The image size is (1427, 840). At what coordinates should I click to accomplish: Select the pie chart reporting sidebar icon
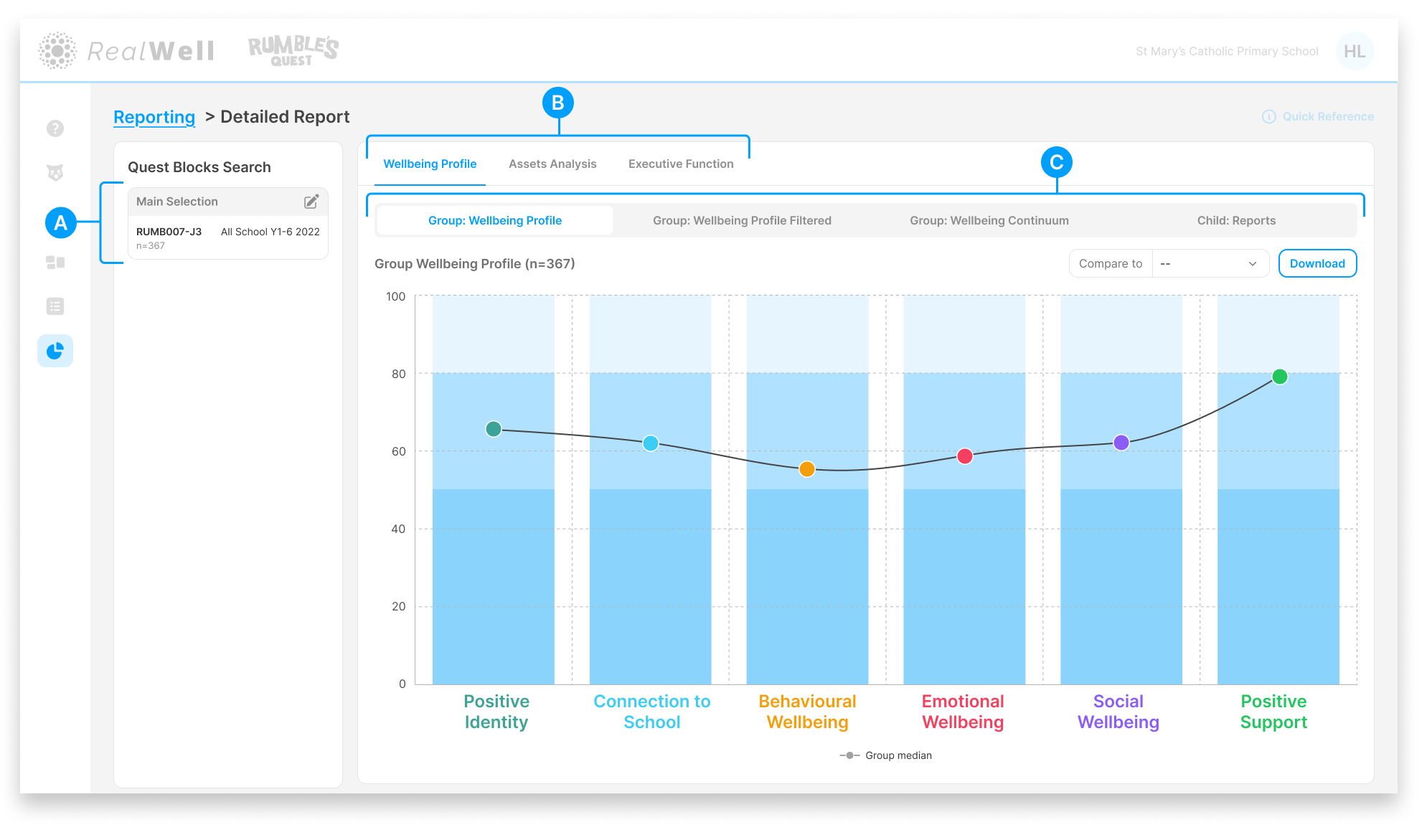[x=55, y=351]
